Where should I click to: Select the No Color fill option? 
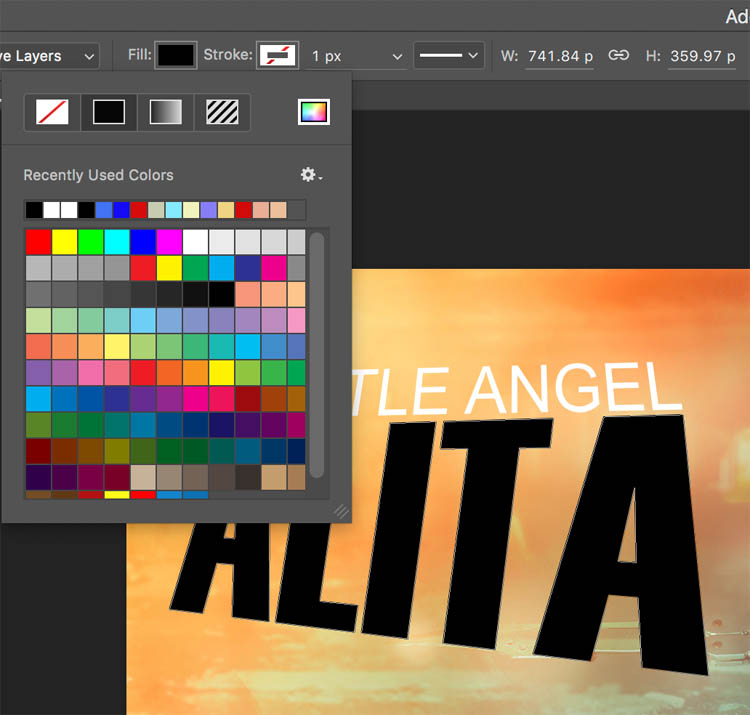click(x=52, y=112)
